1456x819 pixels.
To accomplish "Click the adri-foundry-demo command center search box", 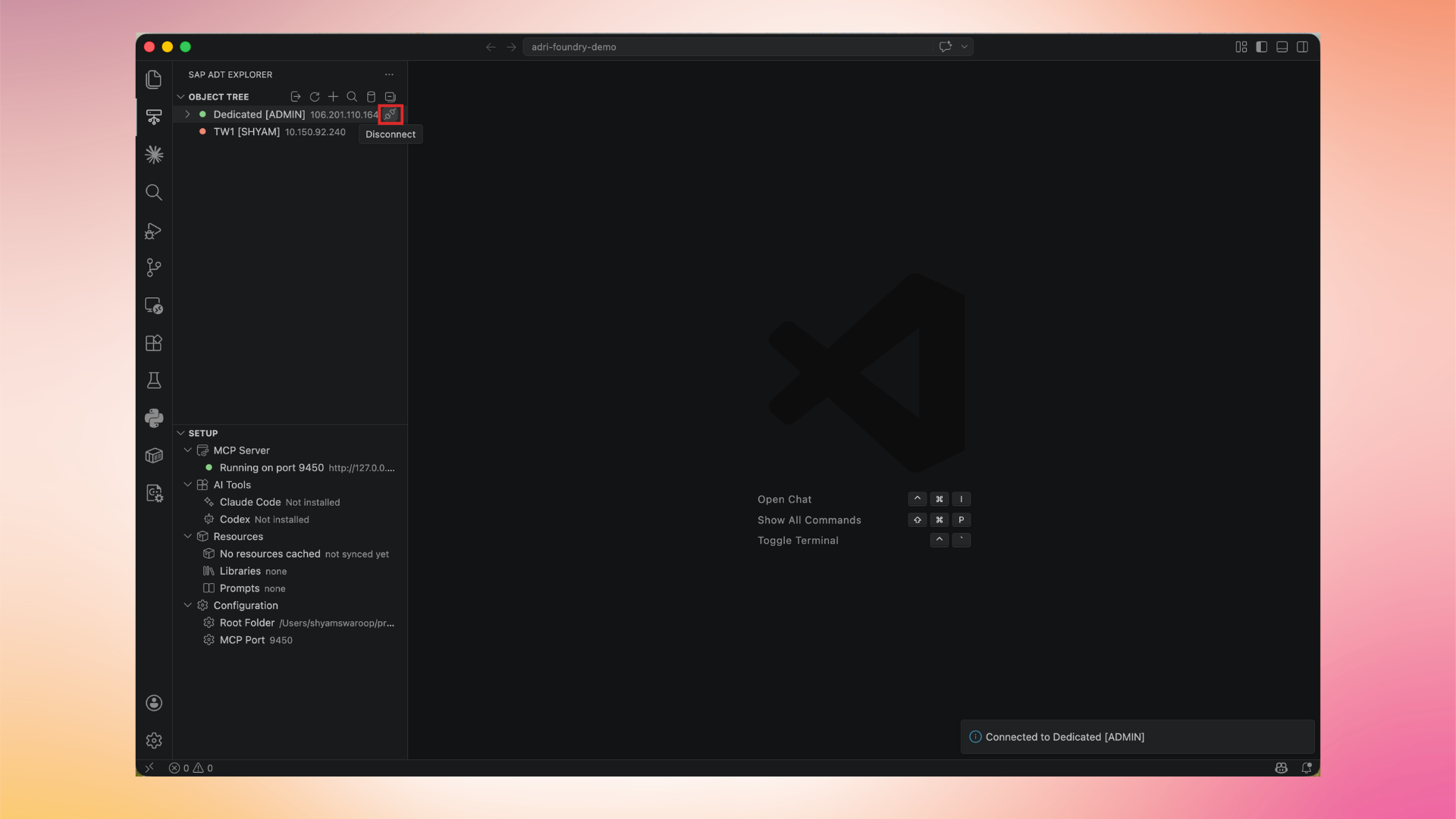I will (728, 47).
